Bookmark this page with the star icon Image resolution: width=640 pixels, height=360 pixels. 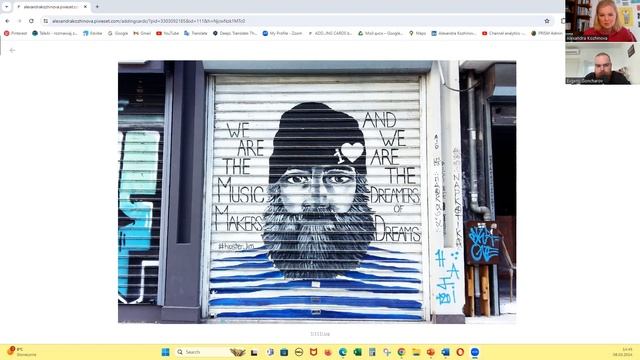pyautogui.click(x=547, y=21)
